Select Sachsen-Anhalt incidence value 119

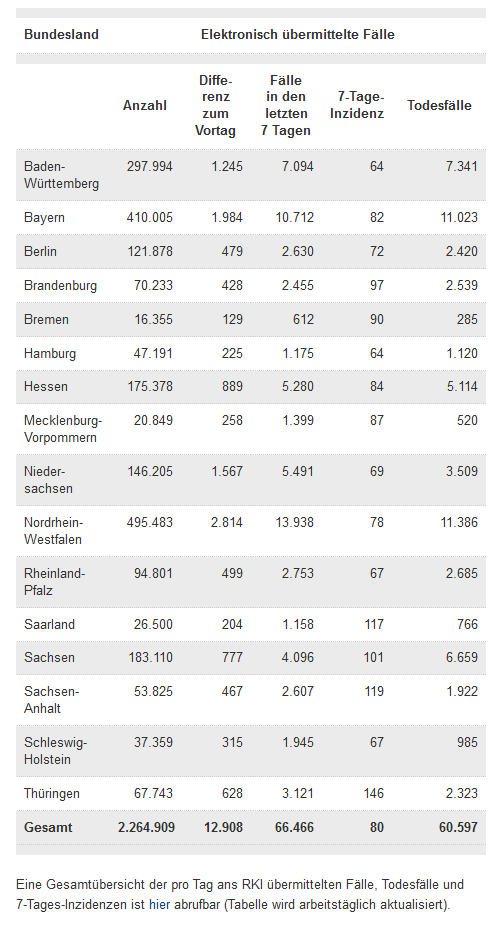373,691
